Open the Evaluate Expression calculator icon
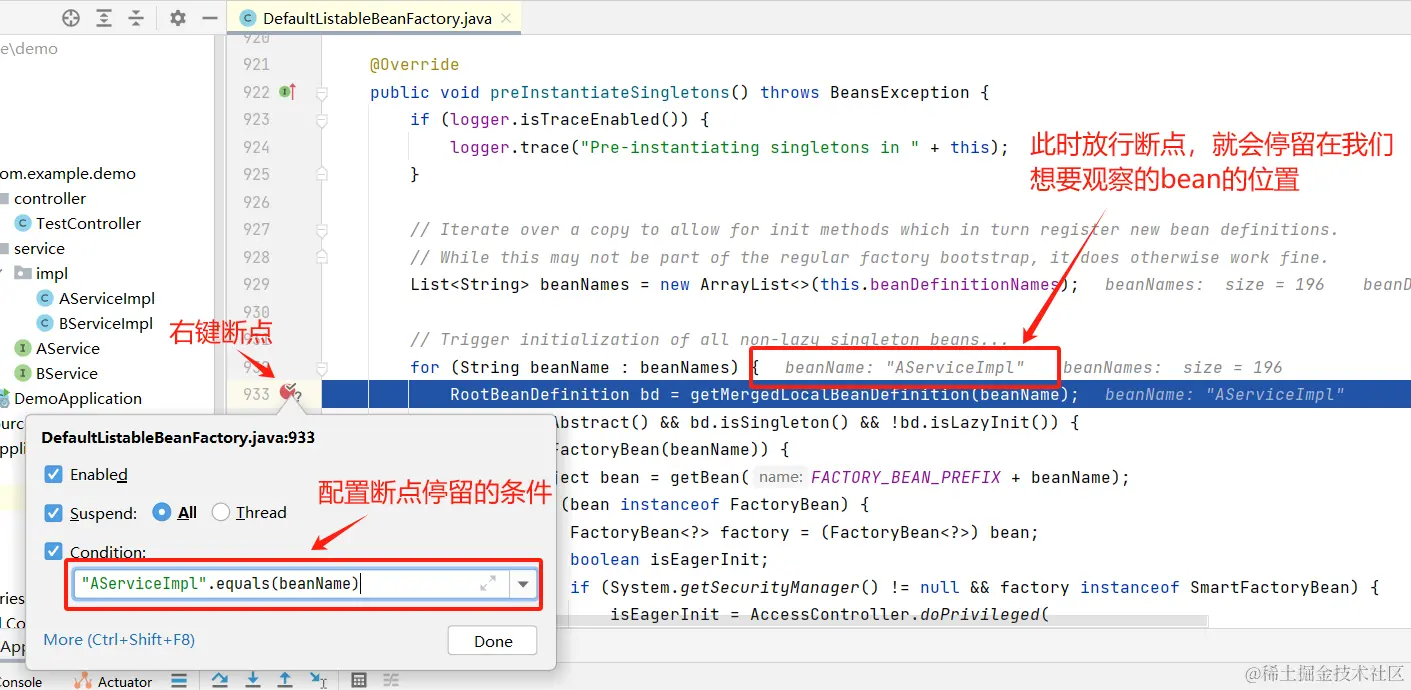 [x=359, y=680]
